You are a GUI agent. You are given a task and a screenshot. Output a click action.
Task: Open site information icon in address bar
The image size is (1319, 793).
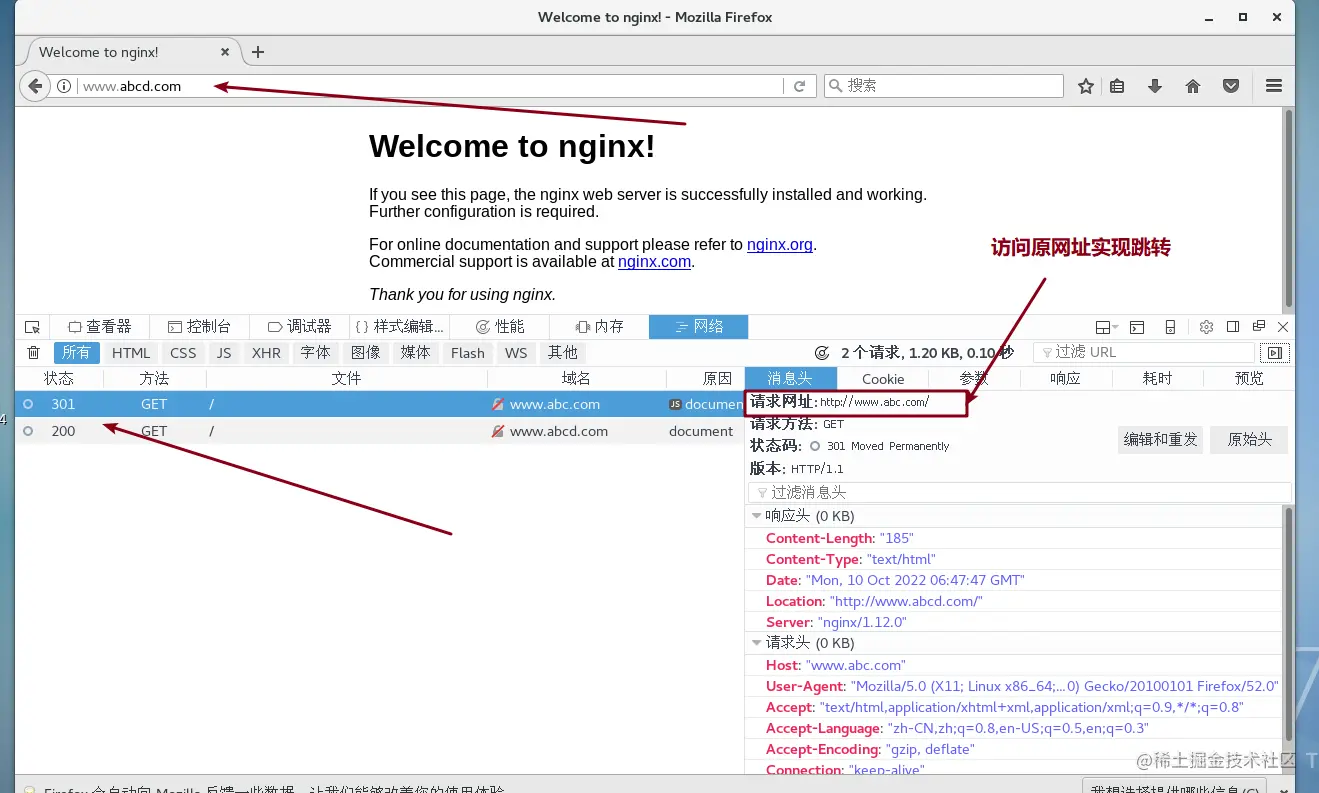coord(64,86)
